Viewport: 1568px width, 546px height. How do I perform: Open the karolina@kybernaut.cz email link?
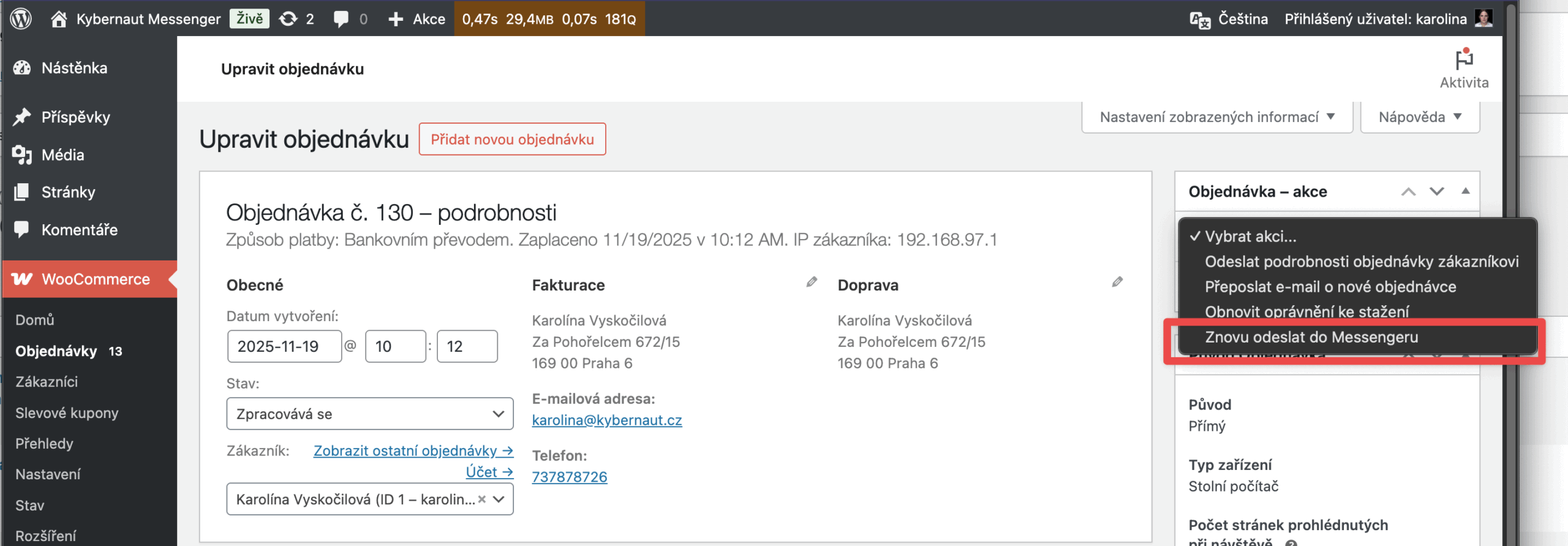coord(607,420)
